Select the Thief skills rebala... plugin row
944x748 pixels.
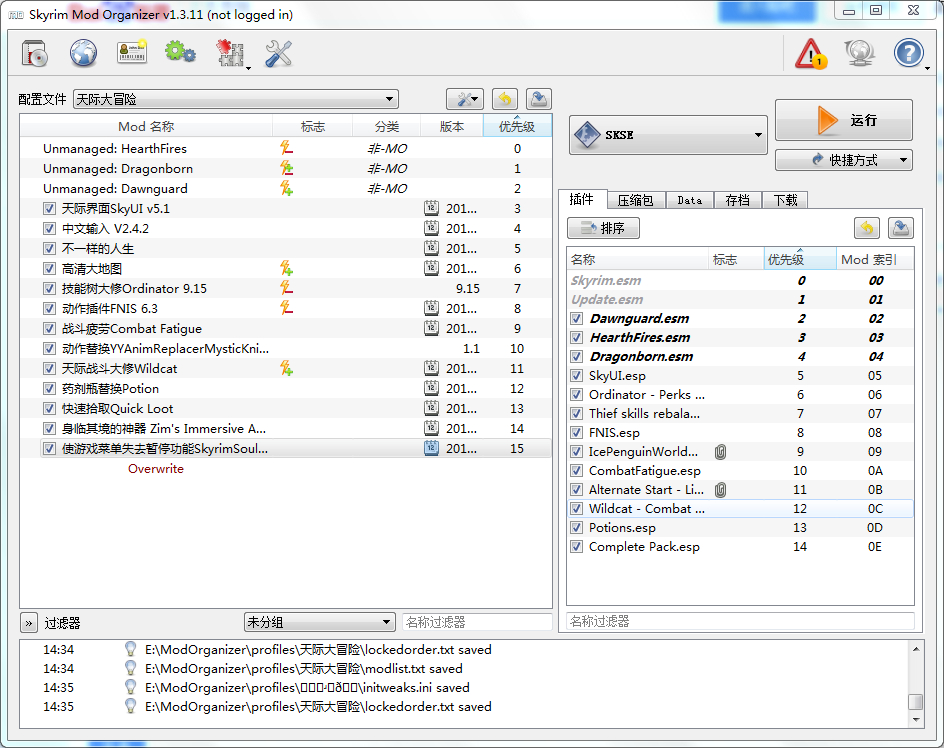(x=740, y=414)
